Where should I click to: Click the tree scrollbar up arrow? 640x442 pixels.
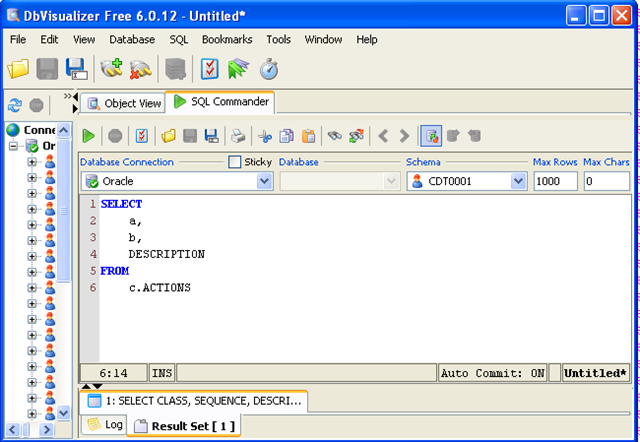click(64, 130)
